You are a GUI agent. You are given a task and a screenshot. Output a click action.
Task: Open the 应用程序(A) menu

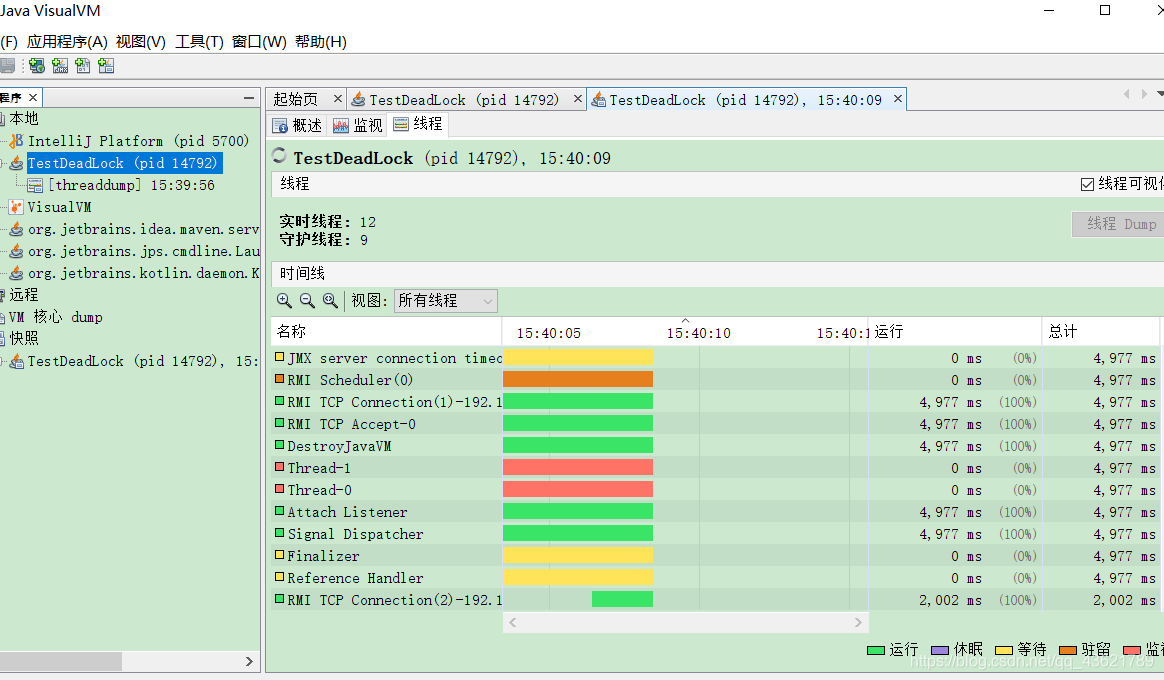pos(67,42)
